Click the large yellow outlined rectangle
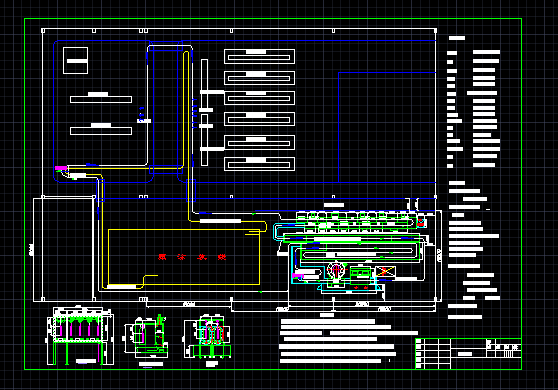 point(184,257)
